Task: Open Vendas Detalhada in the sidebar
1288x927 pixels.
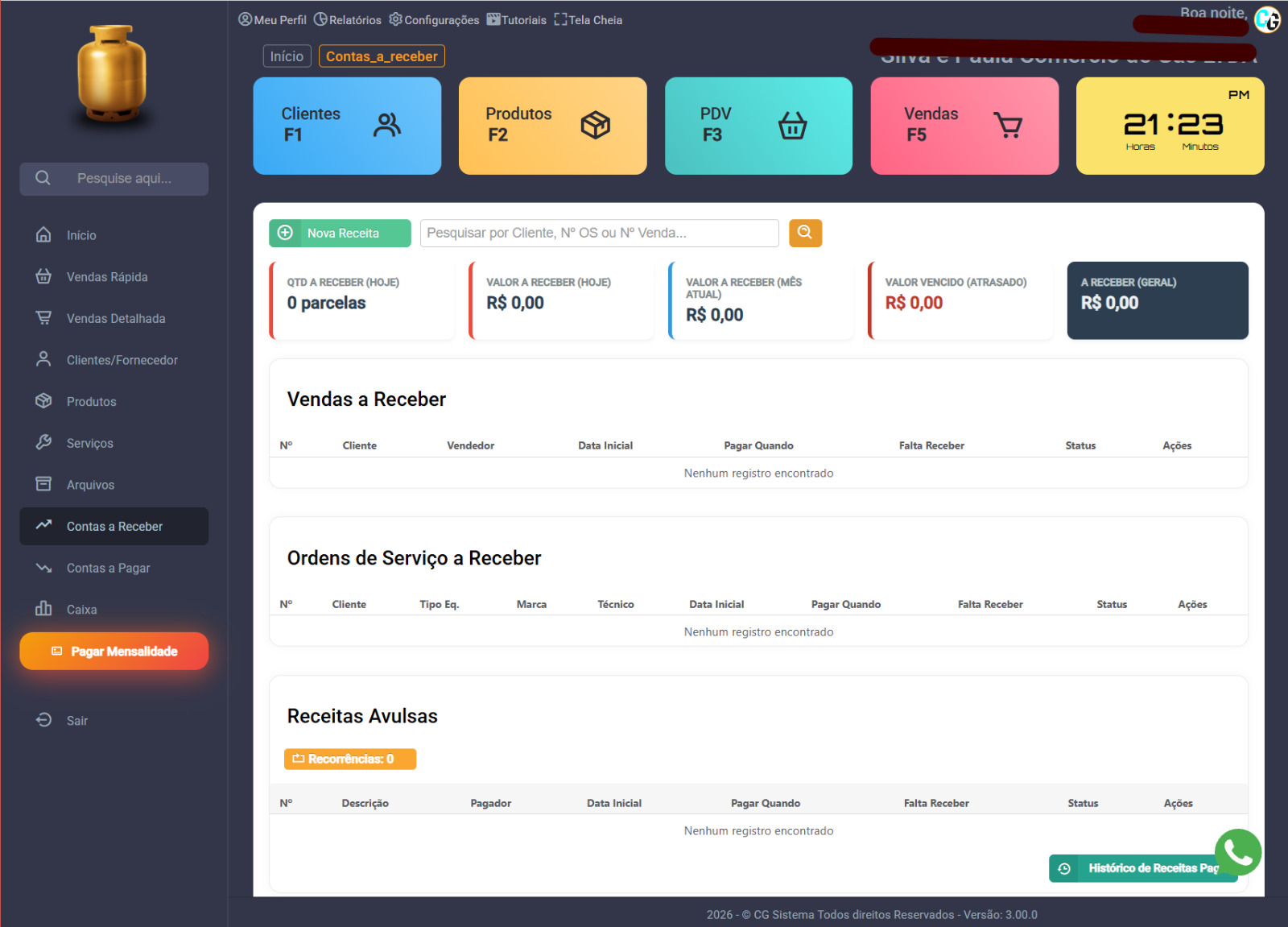Action: tap(114, 319)
